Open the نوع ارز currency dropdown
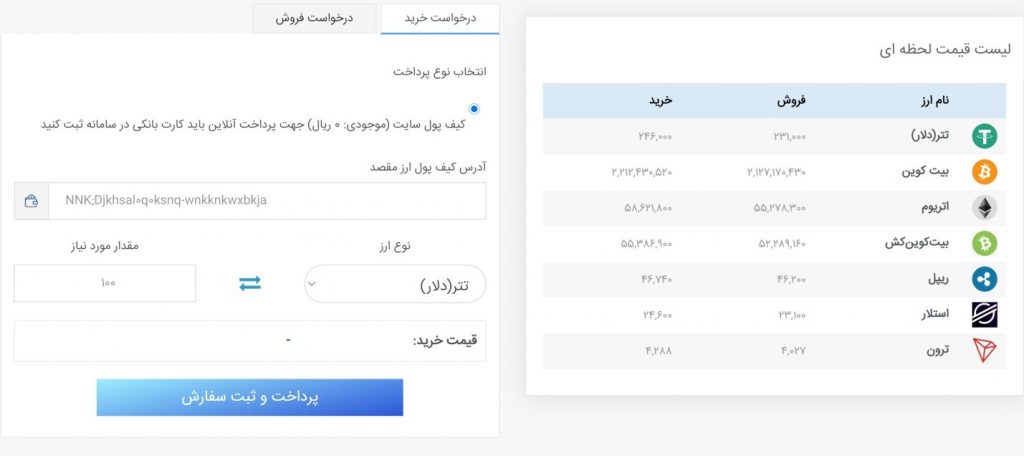Image resolution: width=1024 pixels, height=456 pixels. 395,284
